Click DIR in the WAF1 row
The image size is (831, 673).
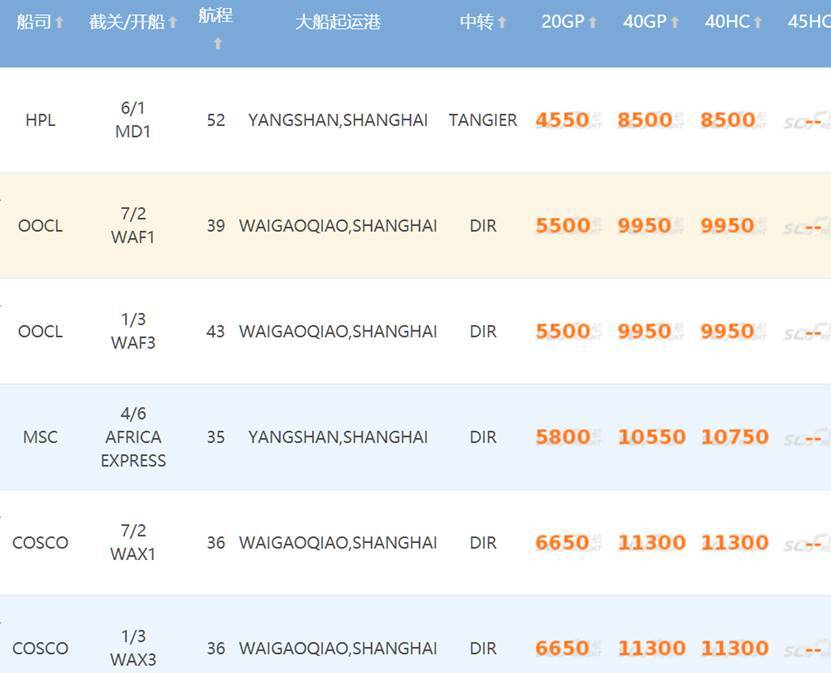click(483, 226)
